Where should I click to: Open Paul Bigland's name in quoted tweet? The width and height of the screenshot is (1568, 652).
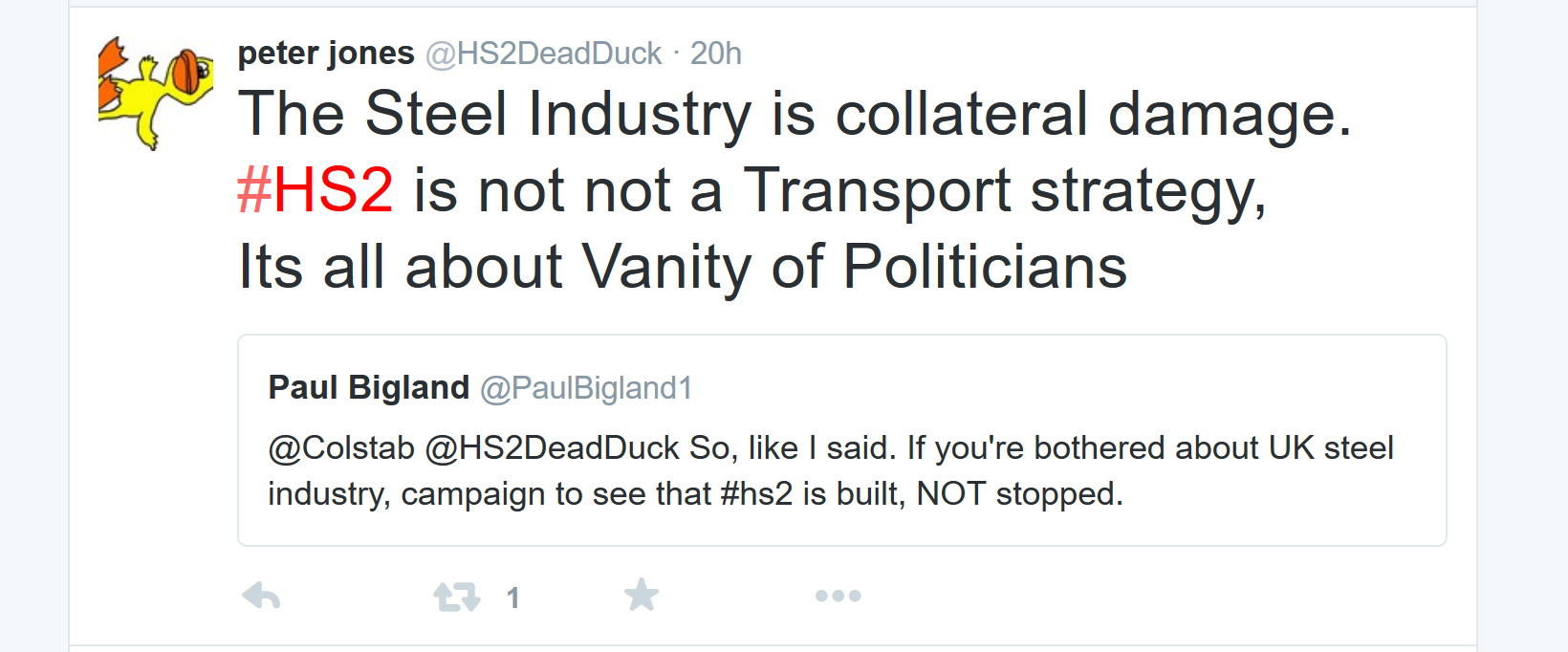pos(368,387)
